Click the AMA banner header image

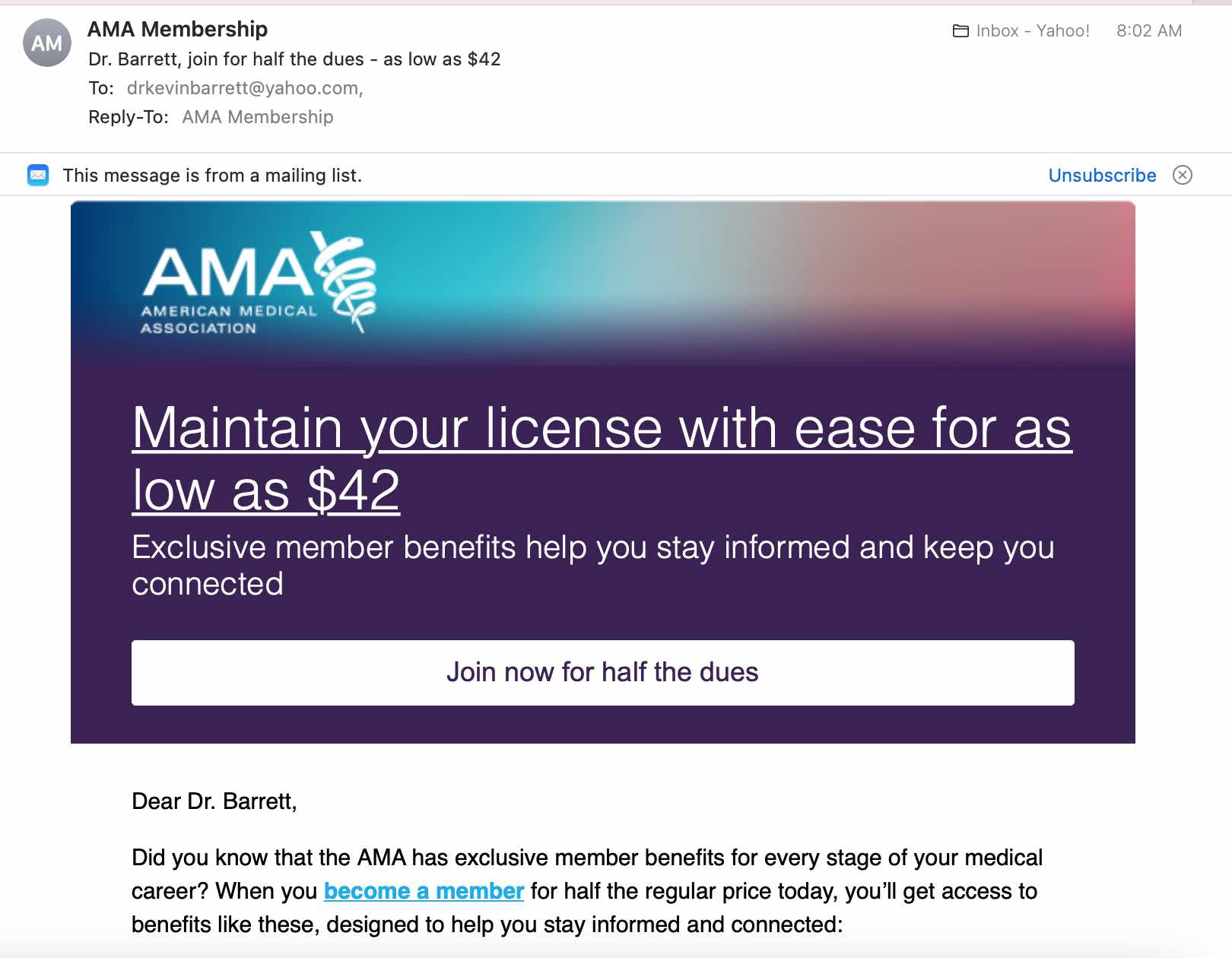(602, 283)
